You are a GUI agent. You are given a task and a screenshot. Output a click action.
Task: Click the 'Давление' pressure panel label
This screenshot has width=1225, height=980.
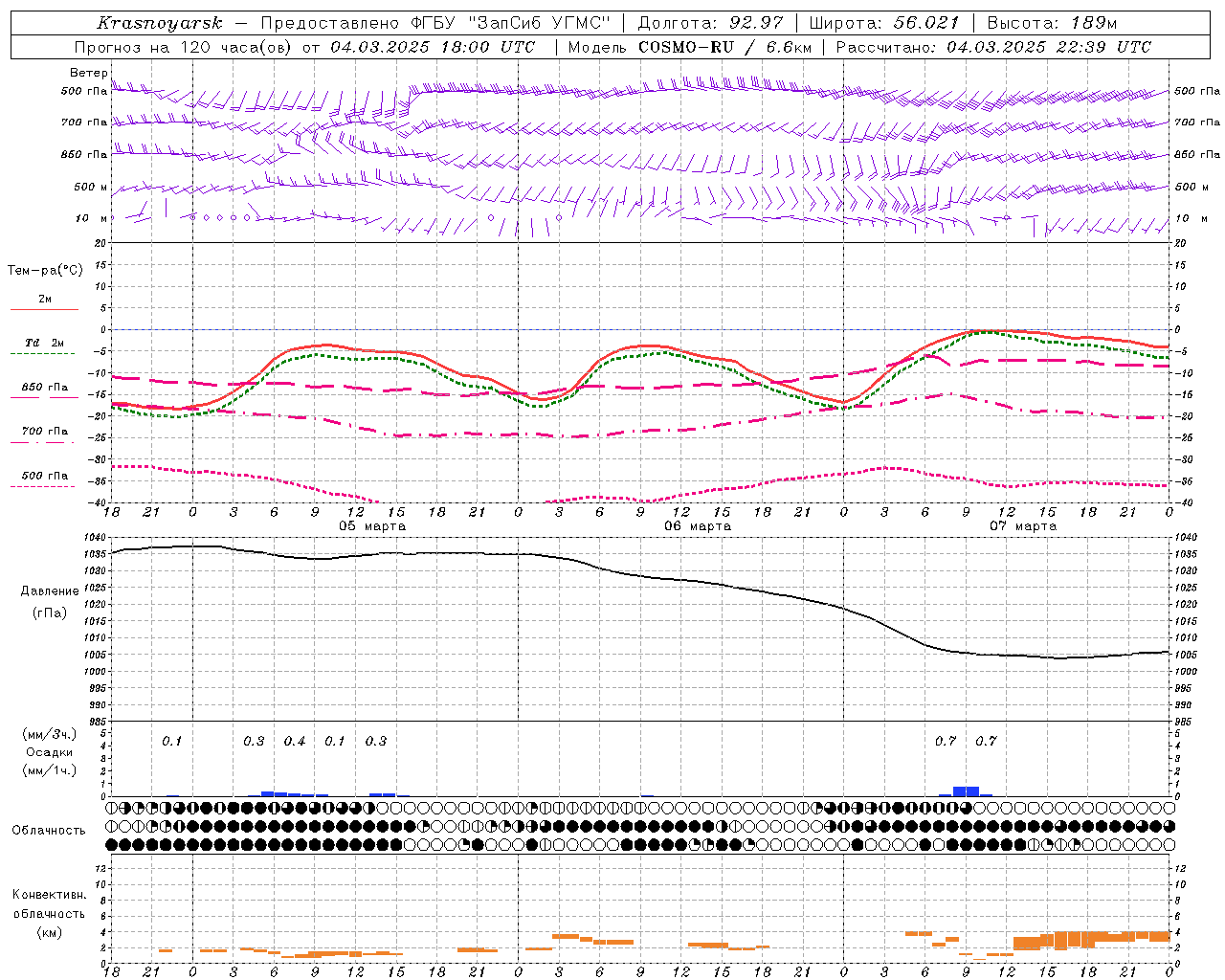50,591
